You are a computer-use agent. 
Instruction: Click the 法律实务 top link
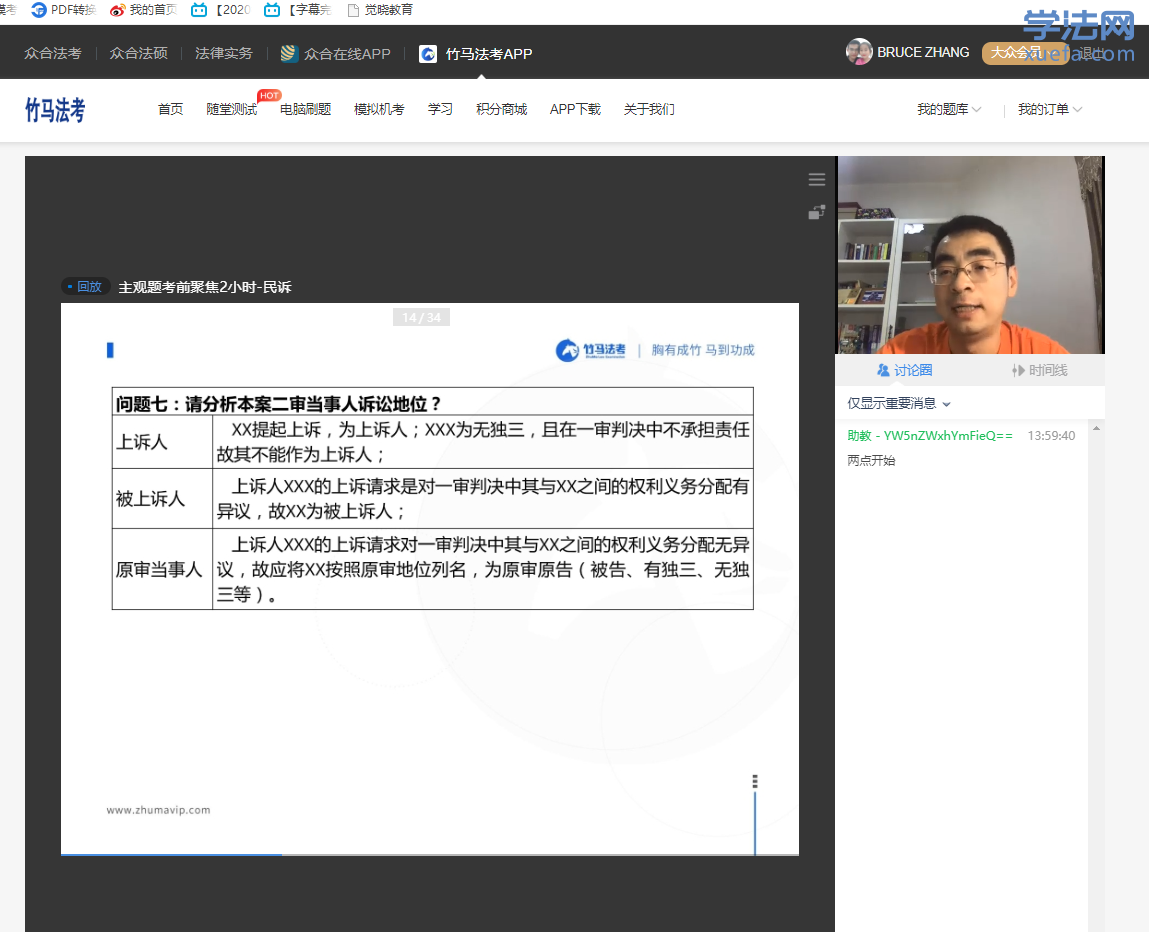tap(223, 53)
